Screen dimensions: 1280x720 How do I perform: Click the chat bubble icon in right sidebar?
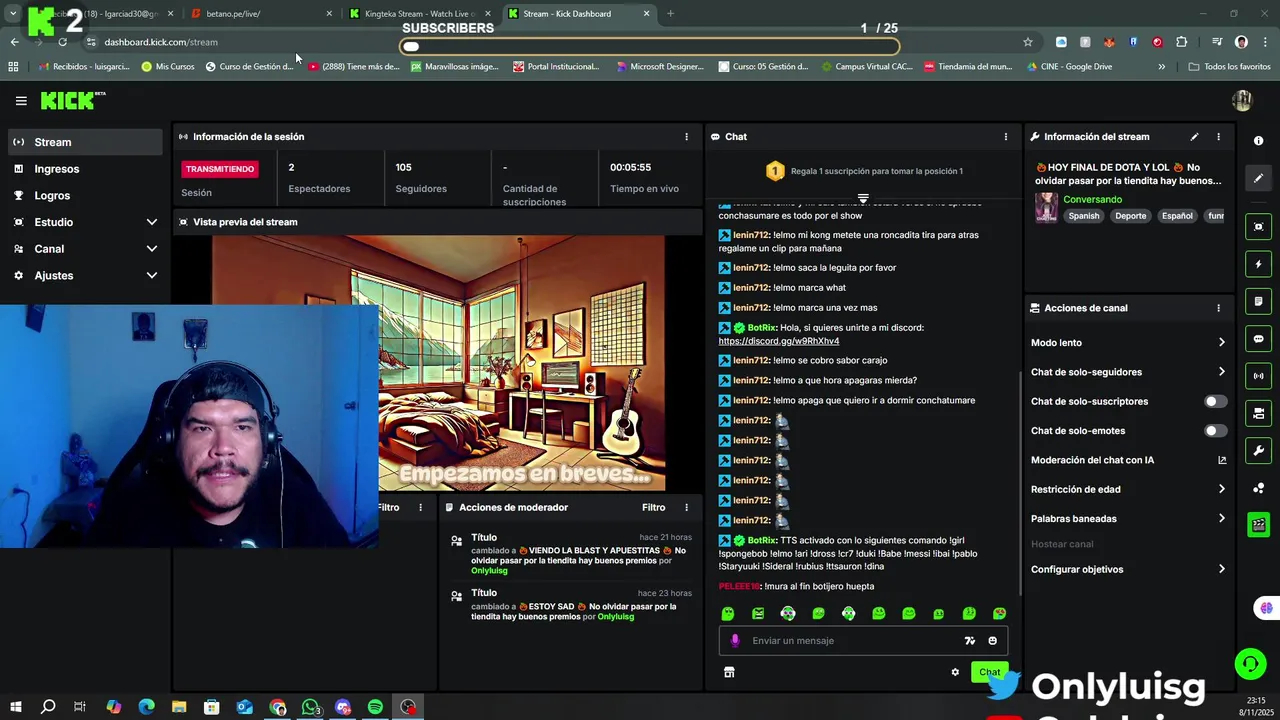click(x=1259, y=339)
